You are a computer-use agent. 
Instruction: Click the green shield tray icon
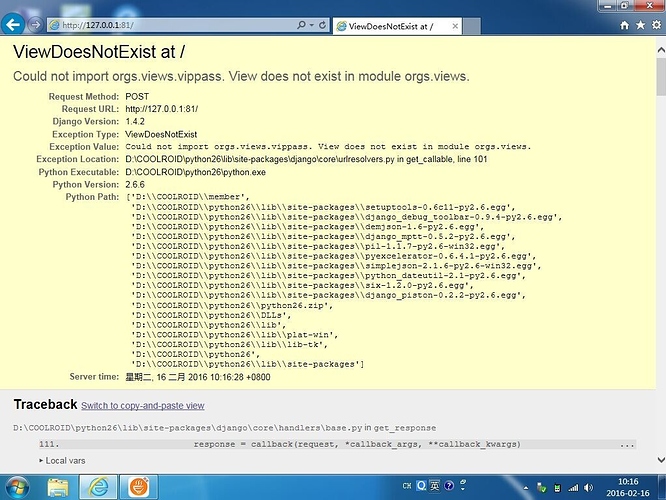coord(542,488)
